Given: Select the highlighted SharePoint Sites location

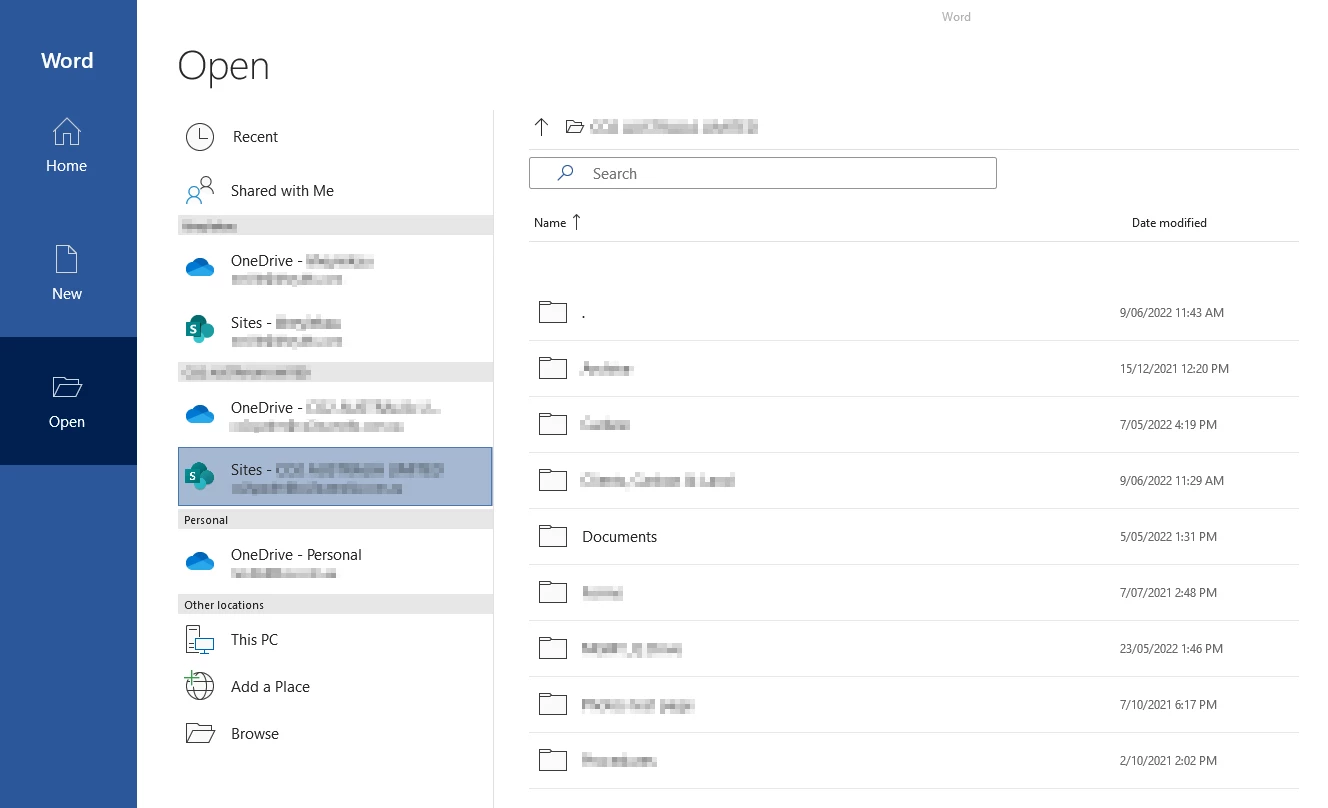Looking at the screenshot, I should click(x=335, y=476).
